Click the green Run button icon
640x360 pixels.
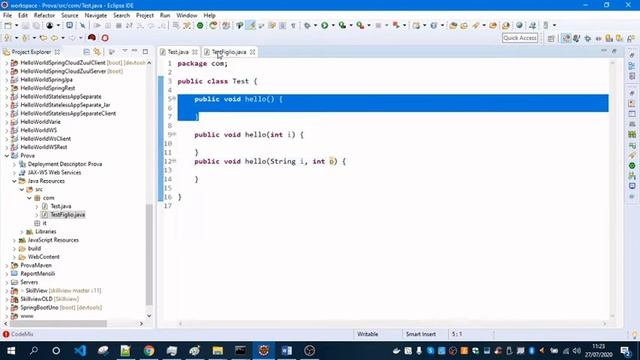point(324,25)
